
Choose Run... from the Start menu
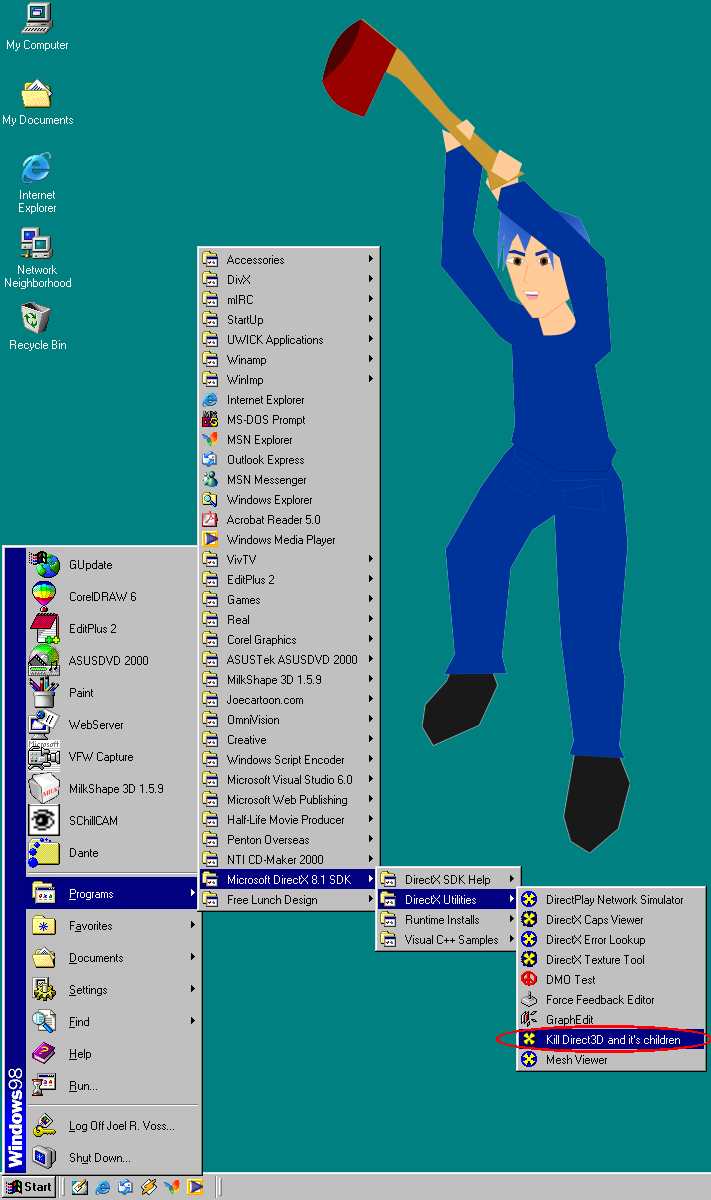click(113, 1086)
